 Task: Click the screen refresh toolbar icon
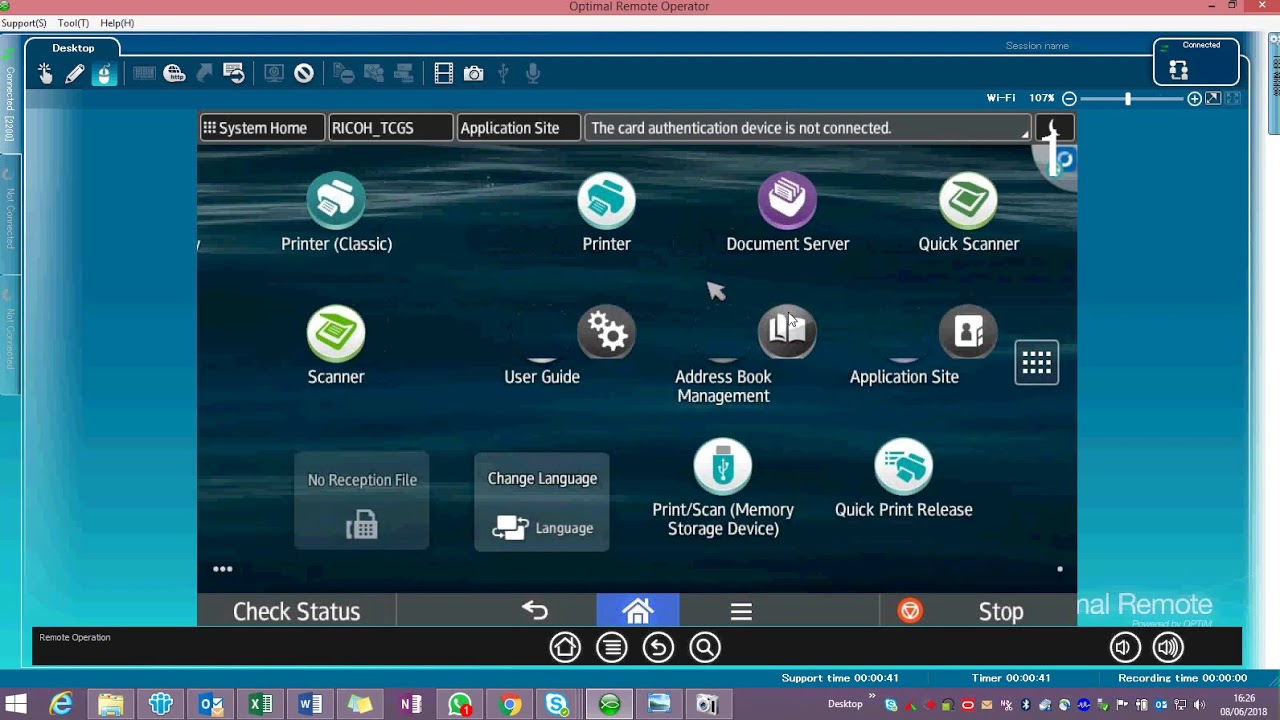pos(234,73)
